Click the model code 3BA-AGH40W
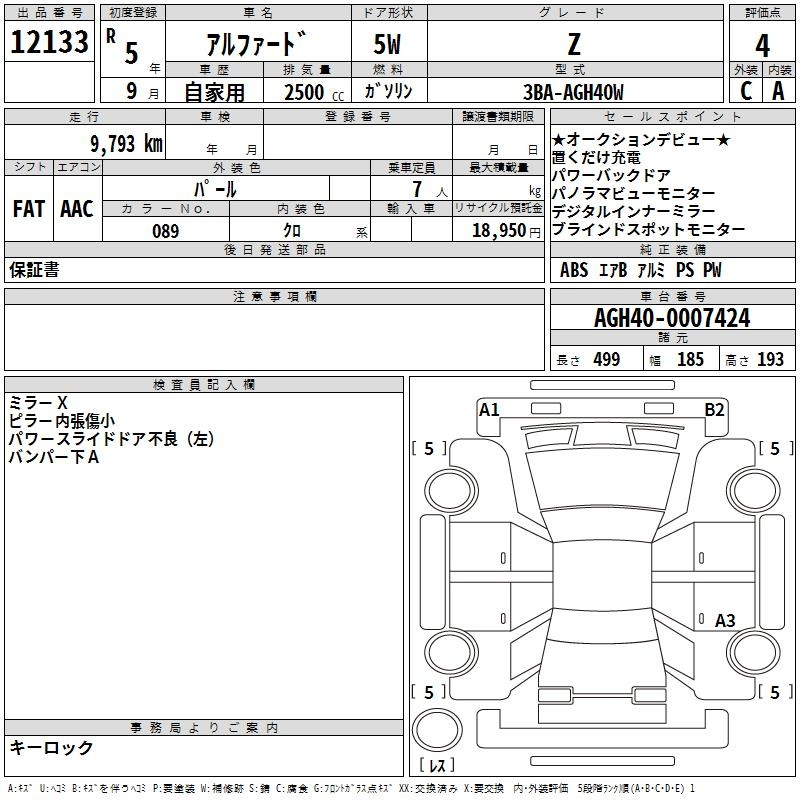The width and height of the screenshot is (800, 800). 573,92
